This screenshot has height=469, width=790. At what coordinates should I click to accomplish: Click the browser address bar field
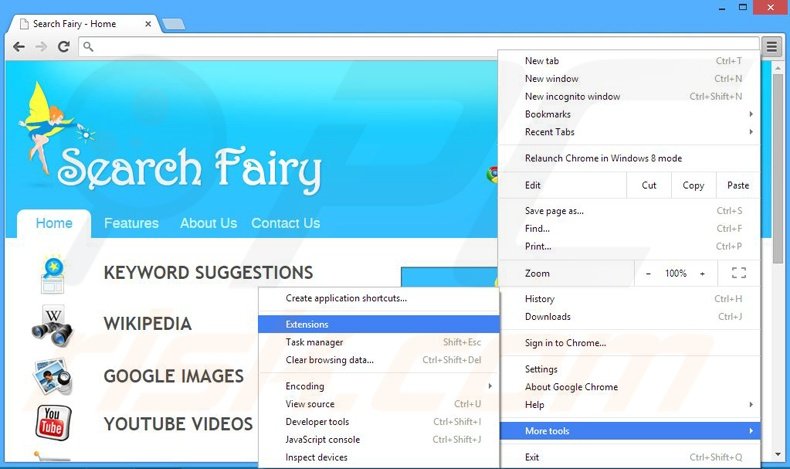[x=418, y=47]
